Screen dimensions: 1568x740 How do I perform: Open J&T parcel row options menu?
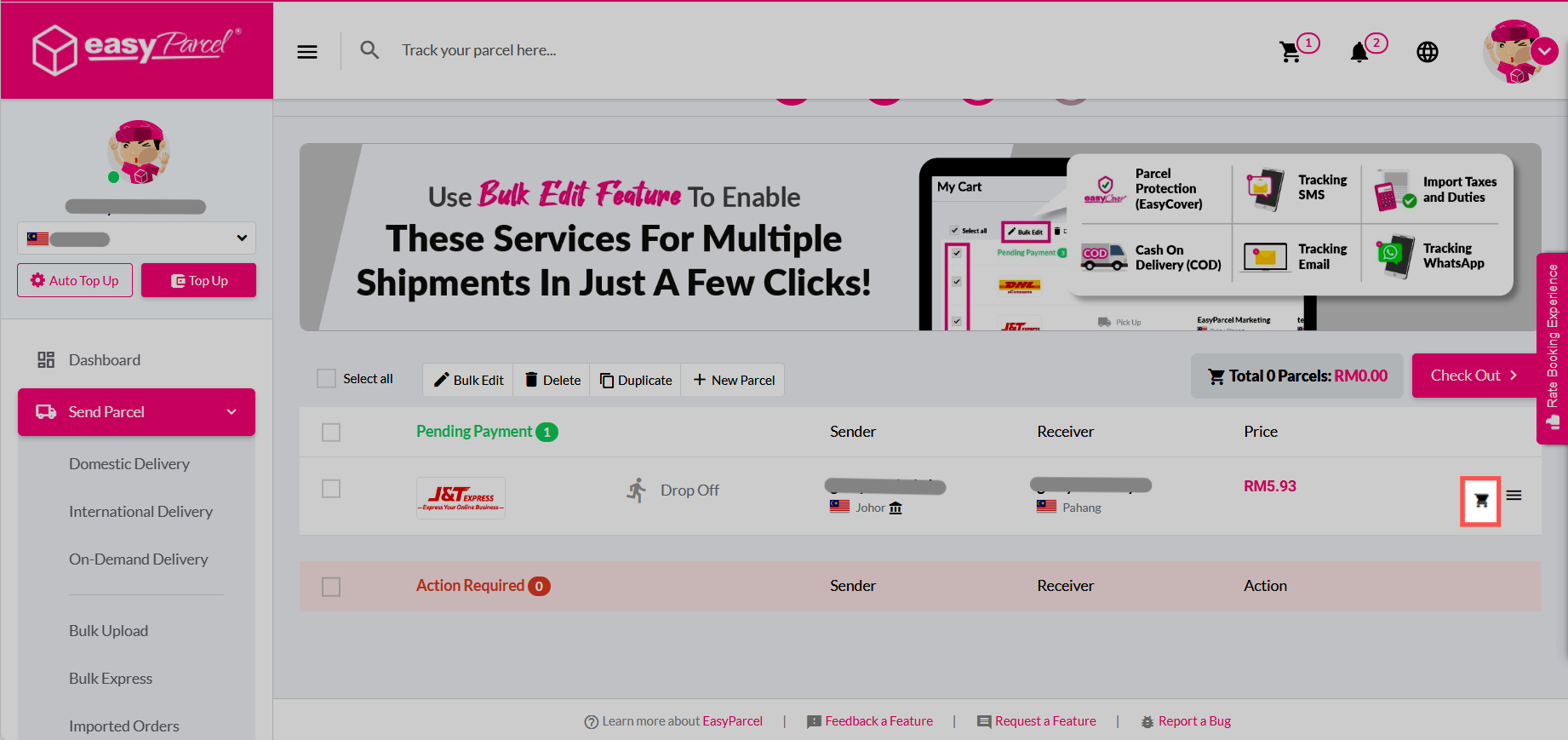1514,495
